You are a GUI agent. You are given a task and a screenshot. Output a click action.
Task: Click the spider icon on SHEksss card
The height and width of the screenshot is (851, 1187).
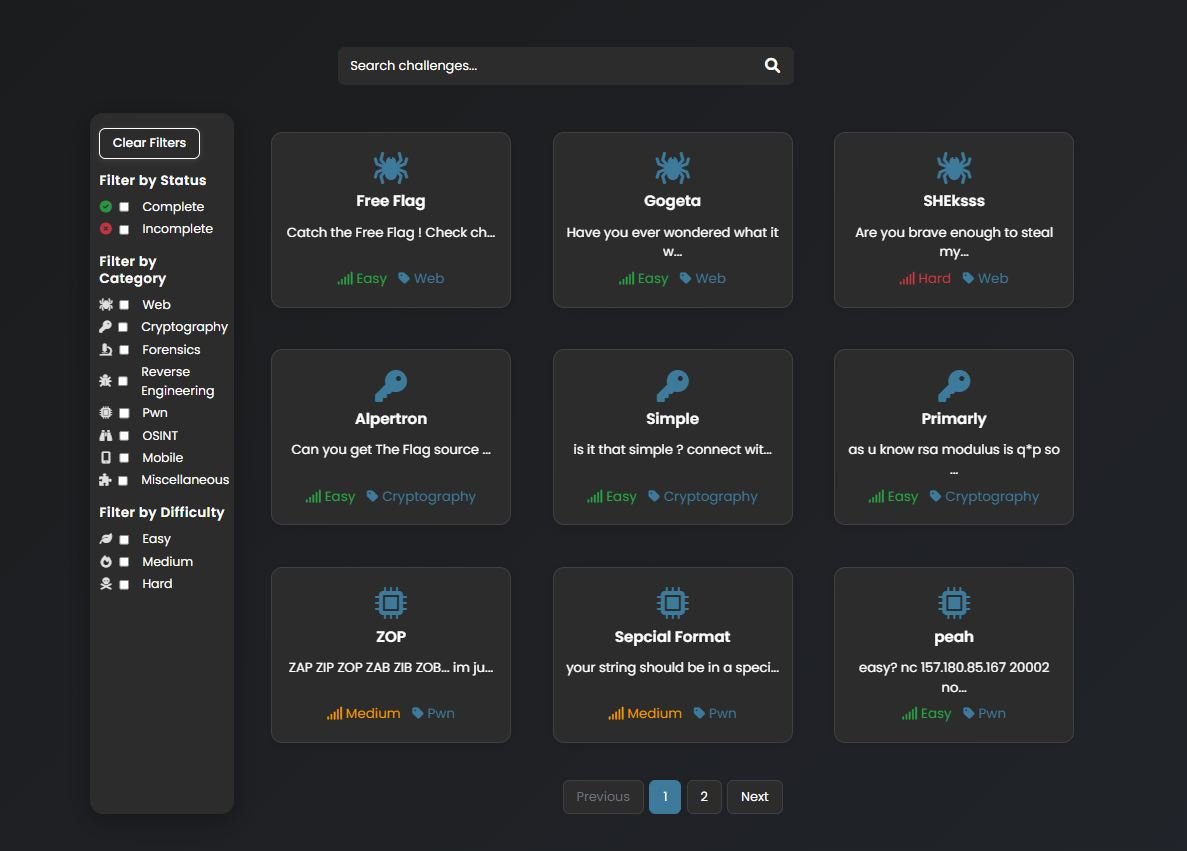[x=954, y=167]
